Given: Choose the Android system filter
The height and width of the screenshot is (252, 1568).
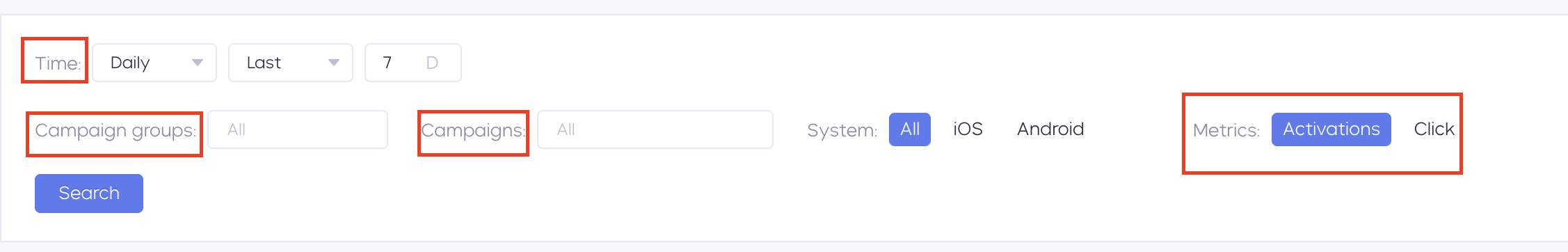Looking at the screenshot, I should [x=1050, y=129].
